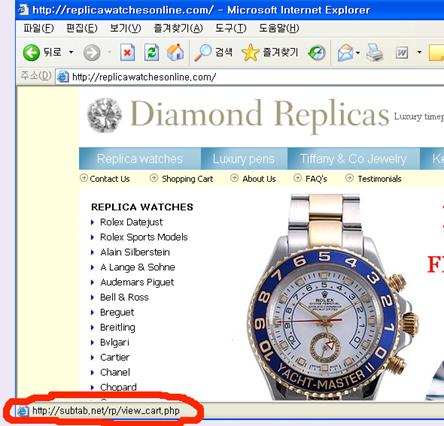
Task: Open Rolex Datejust category
Action: 131,222
